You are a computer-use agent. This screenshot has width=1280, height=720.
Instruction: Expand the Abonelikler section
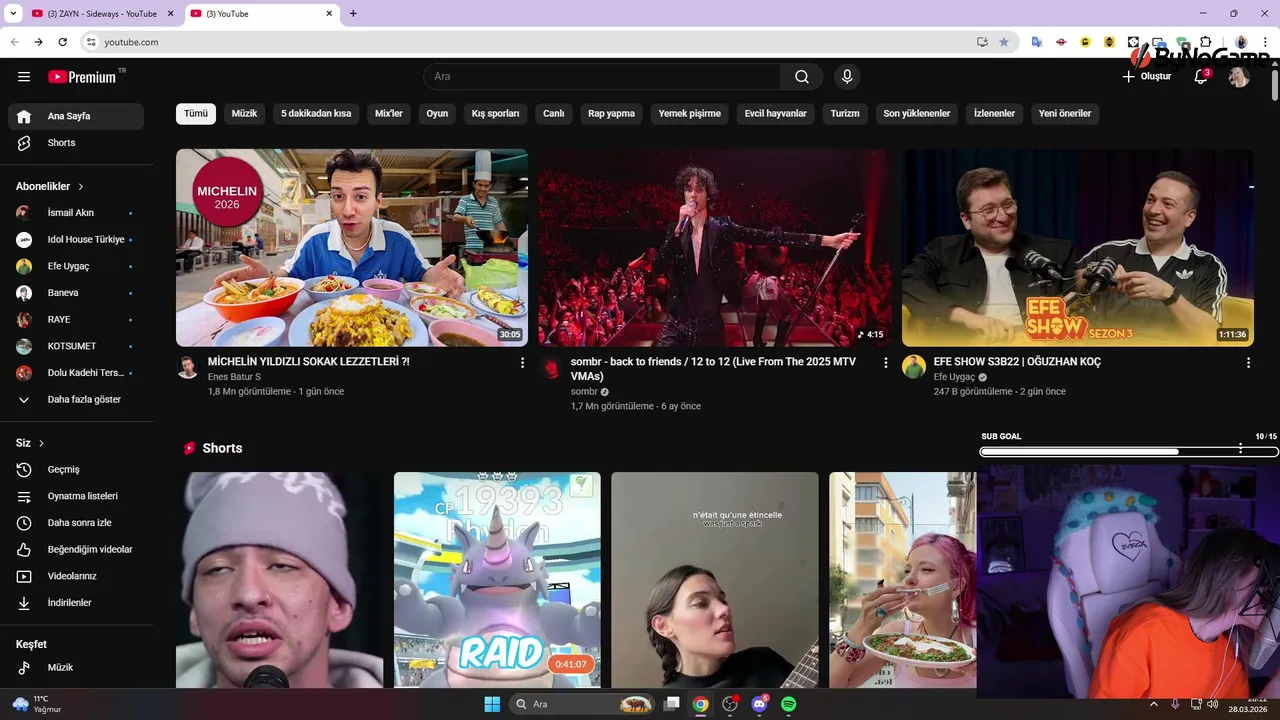pos(50,187)
